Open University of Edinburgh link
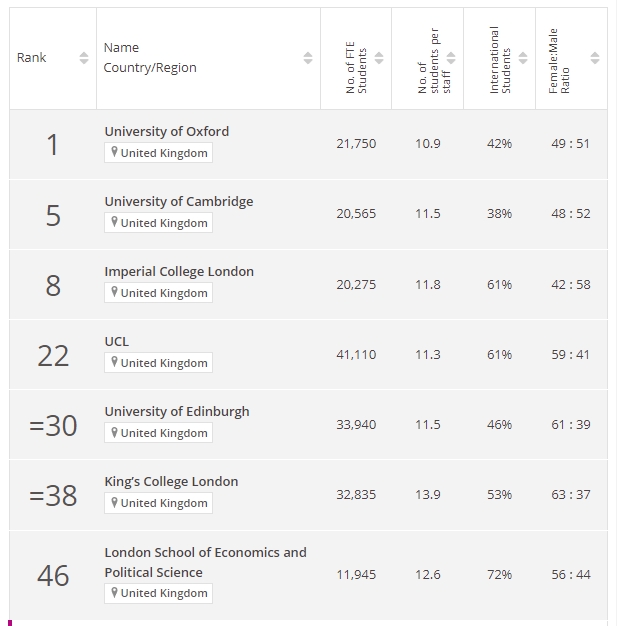This screenshot has width=617, height=626. pos(177,412)
